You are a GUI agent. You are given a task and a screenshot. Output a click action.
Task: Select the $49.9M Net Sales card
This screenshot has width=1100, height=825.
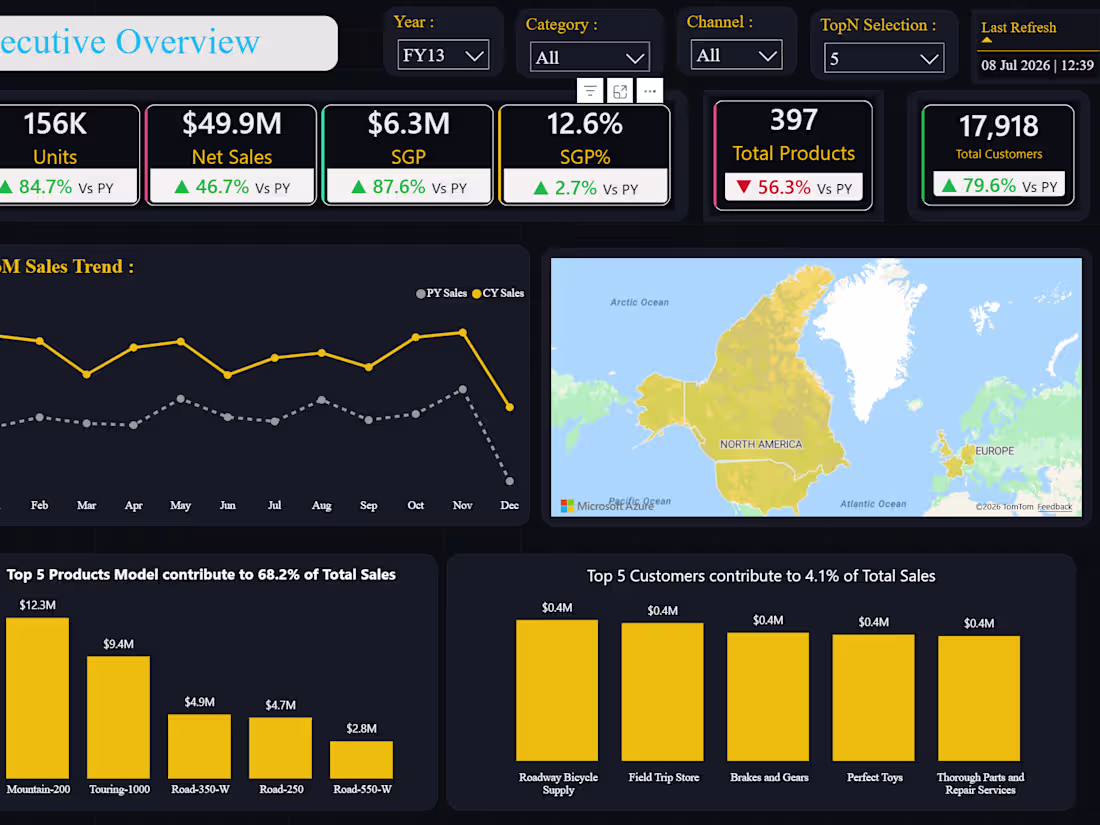[232, 155]
